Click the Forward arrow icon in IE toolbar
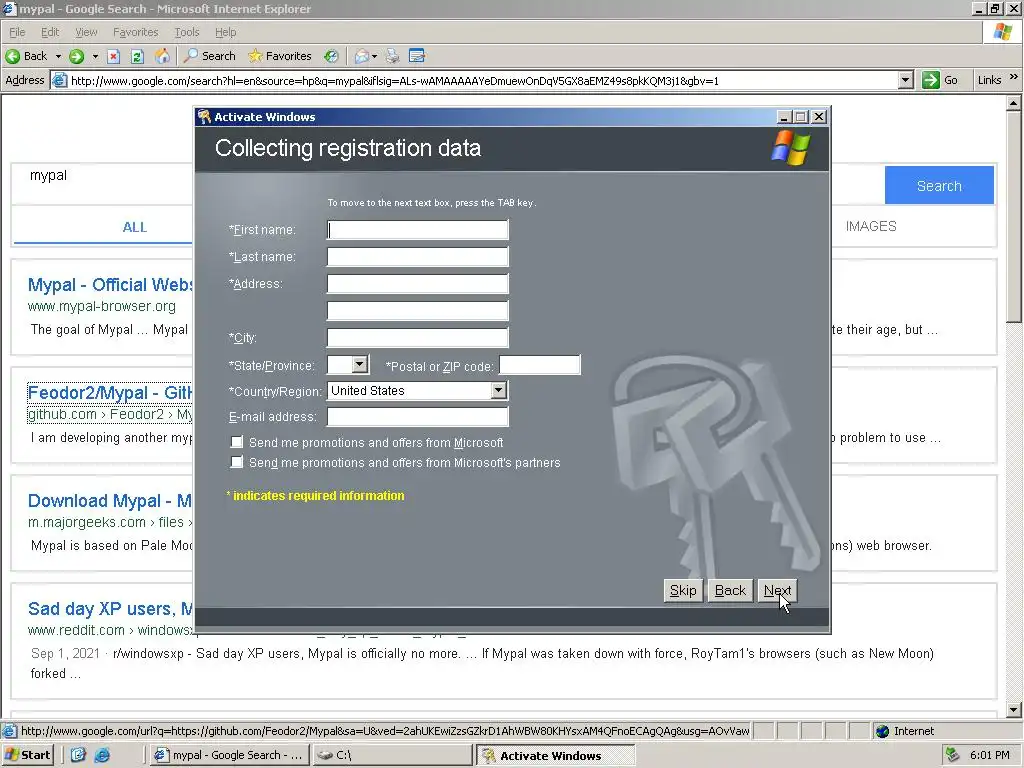1024x768 pixels. click(76, 56)
